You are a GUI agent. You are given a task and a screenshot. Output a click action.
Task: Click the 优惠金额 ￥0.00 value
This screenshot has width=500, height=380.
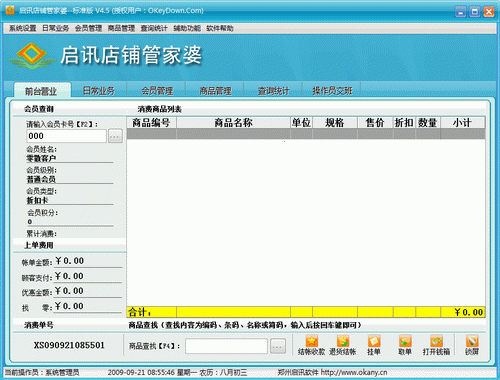(x=69, y=291)
